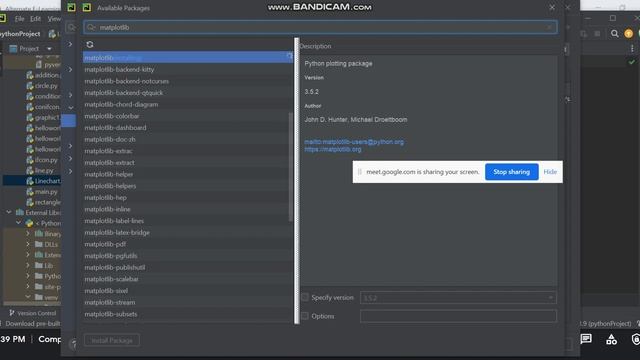Focus the matplotlib search input field
The width and height of the screenshot is (640, 360).
coord(320,27)
